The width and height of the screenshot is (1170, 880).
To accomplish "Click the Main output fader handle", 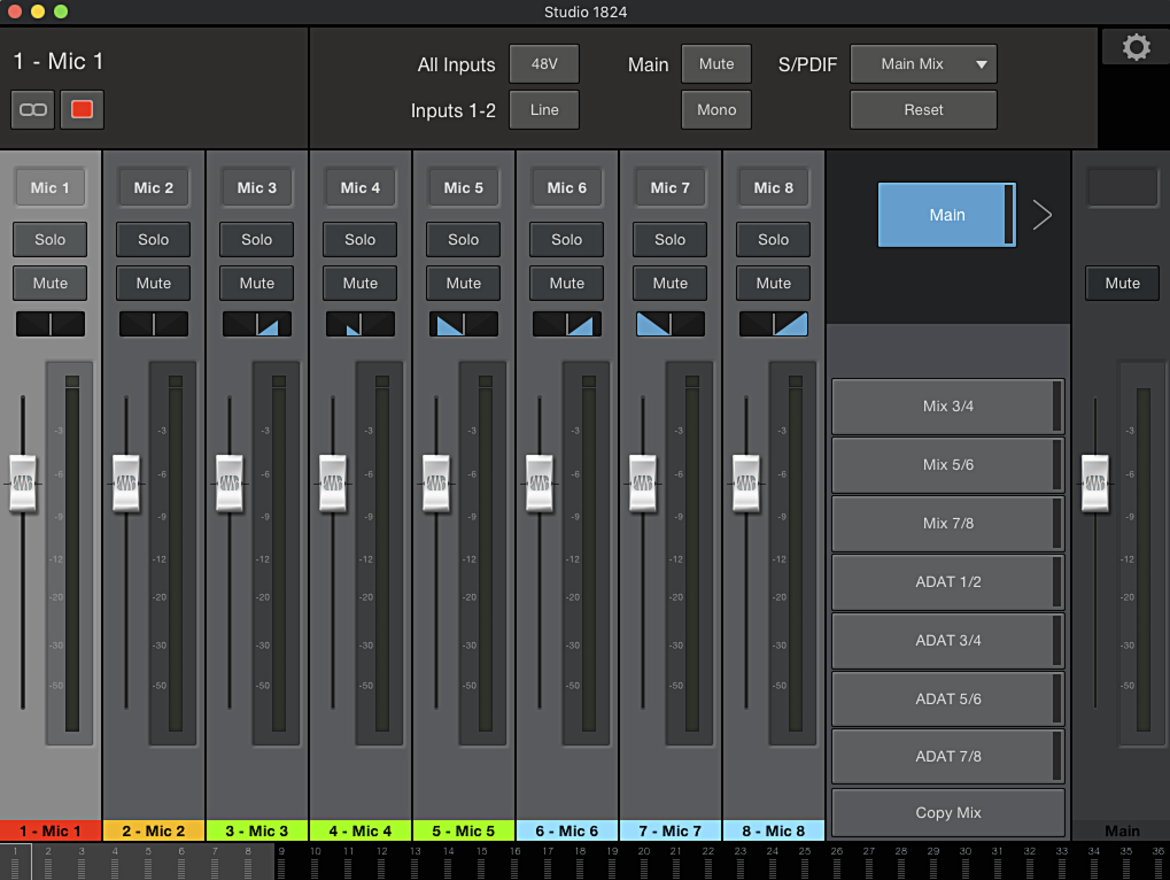I will pos(1095,483).
